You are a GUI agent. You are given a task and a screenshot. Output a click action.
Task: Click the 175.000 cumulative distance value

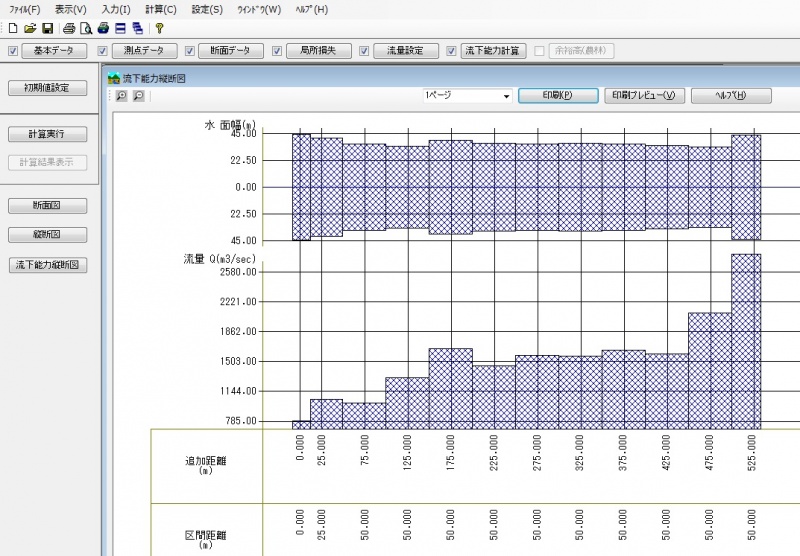(450, 453)
